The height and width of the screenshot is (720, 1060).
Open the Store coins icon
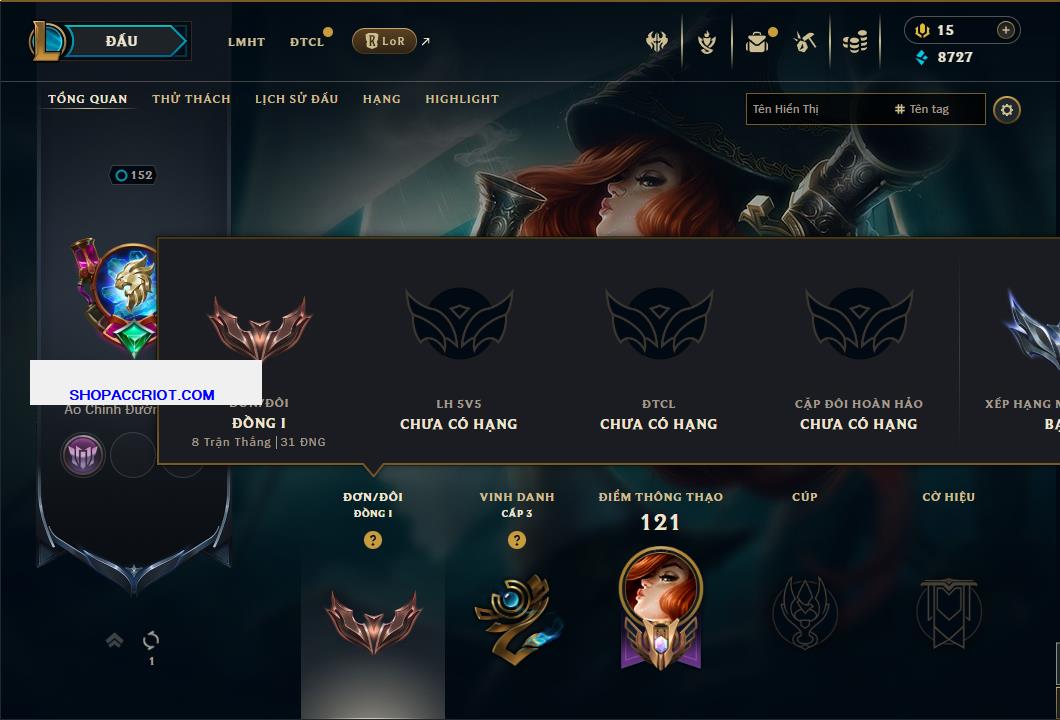coord(855,42)
